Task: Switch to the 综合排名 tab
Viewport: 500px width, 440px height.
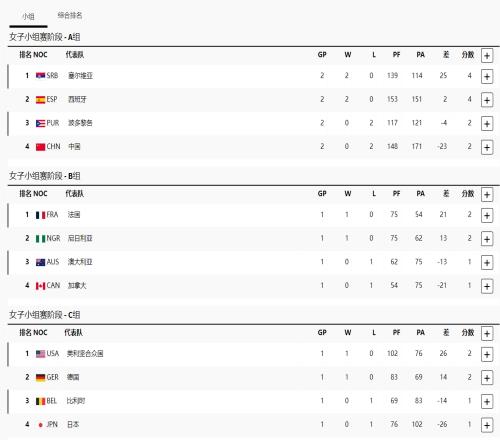Action: (70, 15)
